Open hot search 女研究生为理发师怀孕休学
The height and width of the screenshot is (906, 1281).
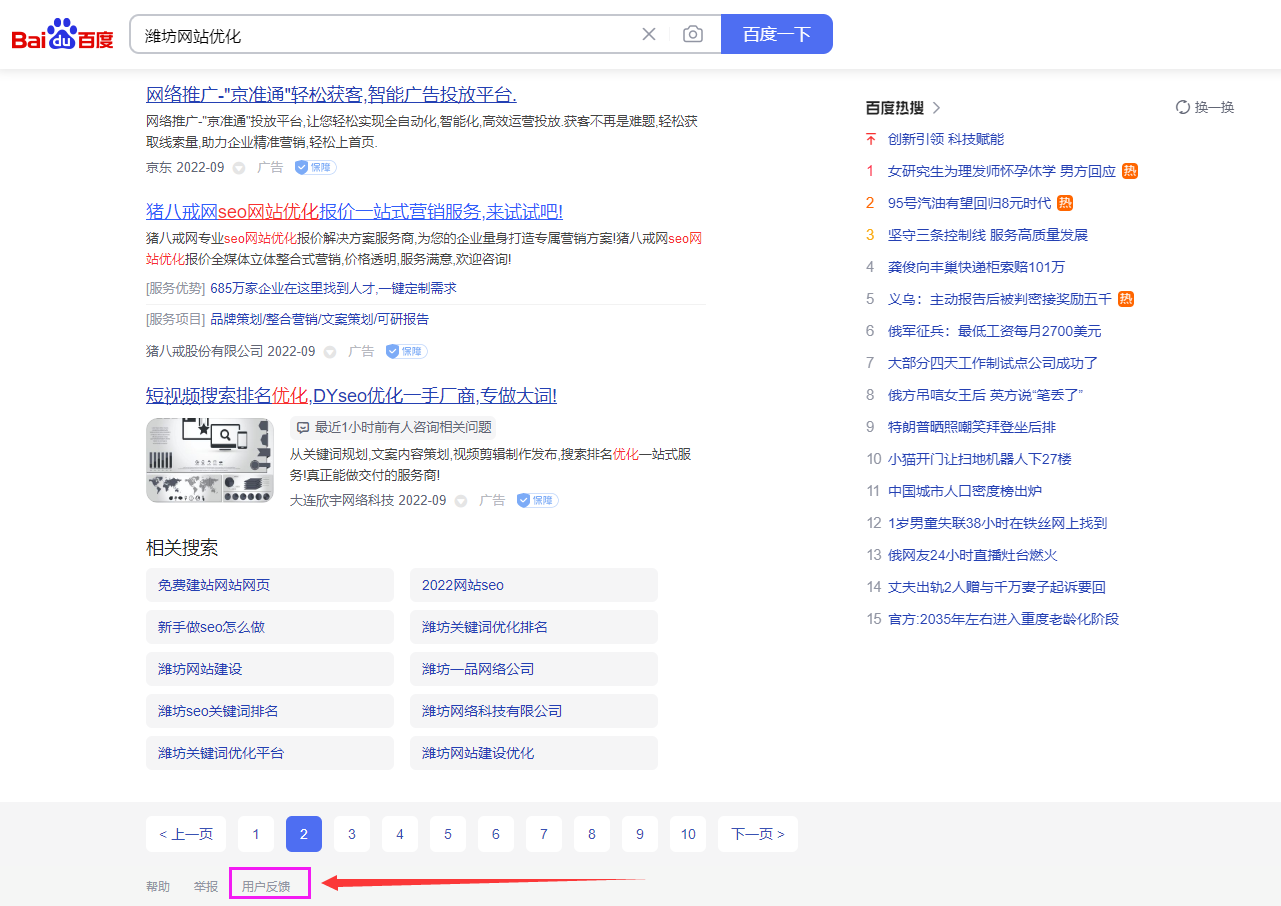click(x=1002, y=171)
